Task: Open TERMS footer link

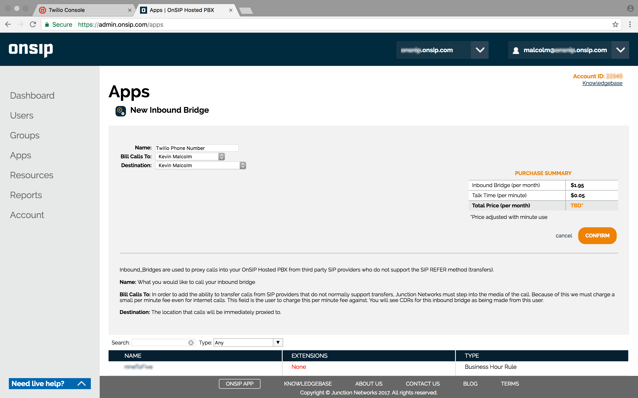Action: point(510,384)
